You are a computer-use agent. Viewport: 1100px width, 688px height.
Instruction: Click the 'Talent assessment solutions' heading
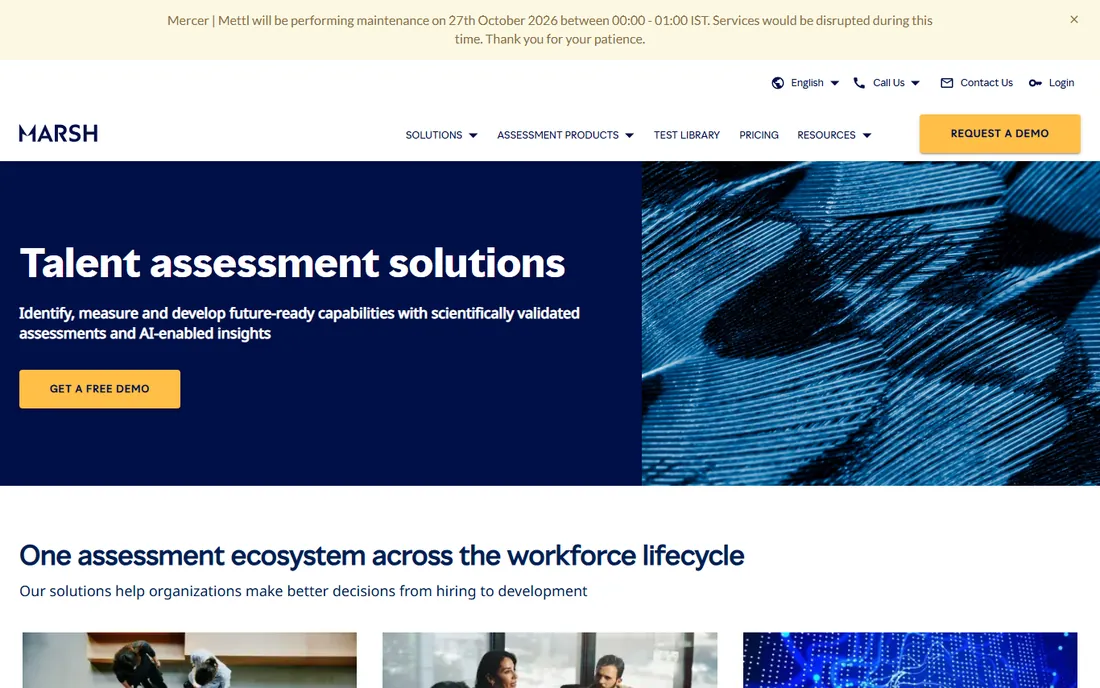292,263
